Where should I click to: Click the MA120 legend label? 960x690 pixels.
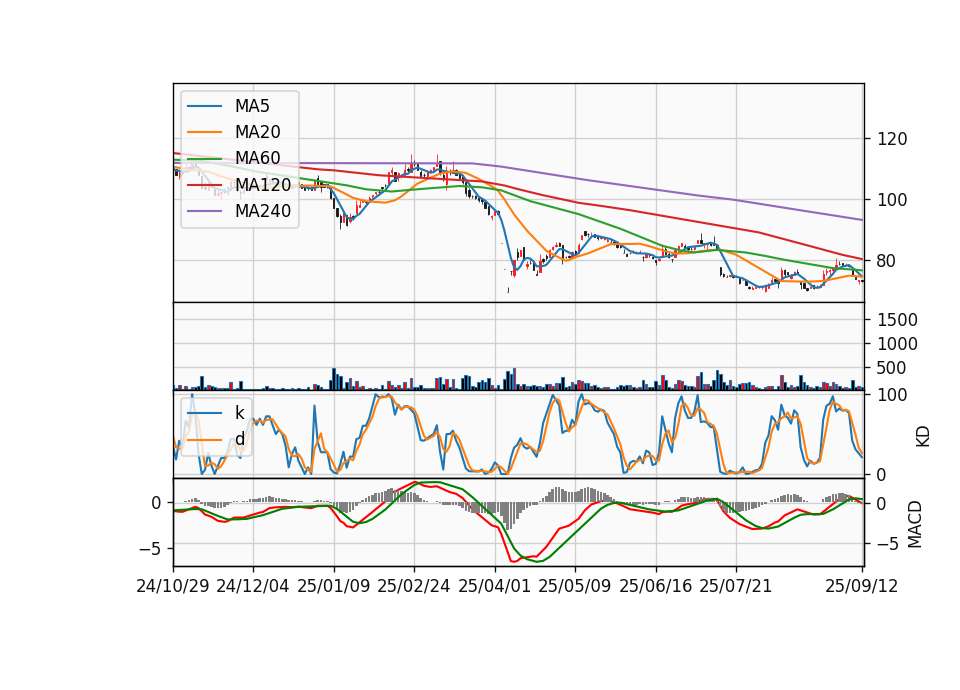pyautogui.click(x=263, y=184)
